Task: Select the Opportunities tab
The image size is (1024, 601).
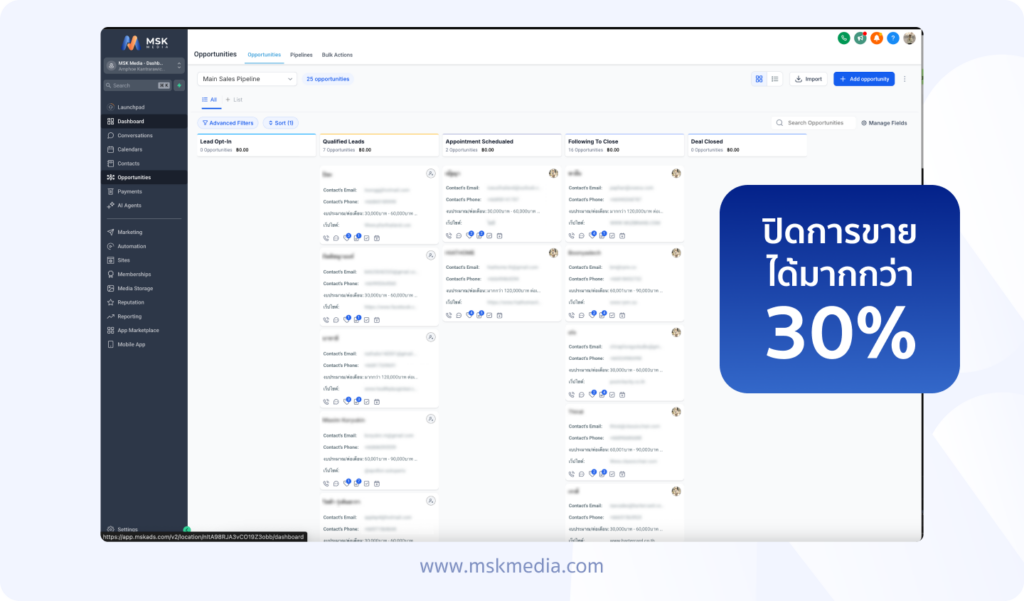Action: coord(264,55)
